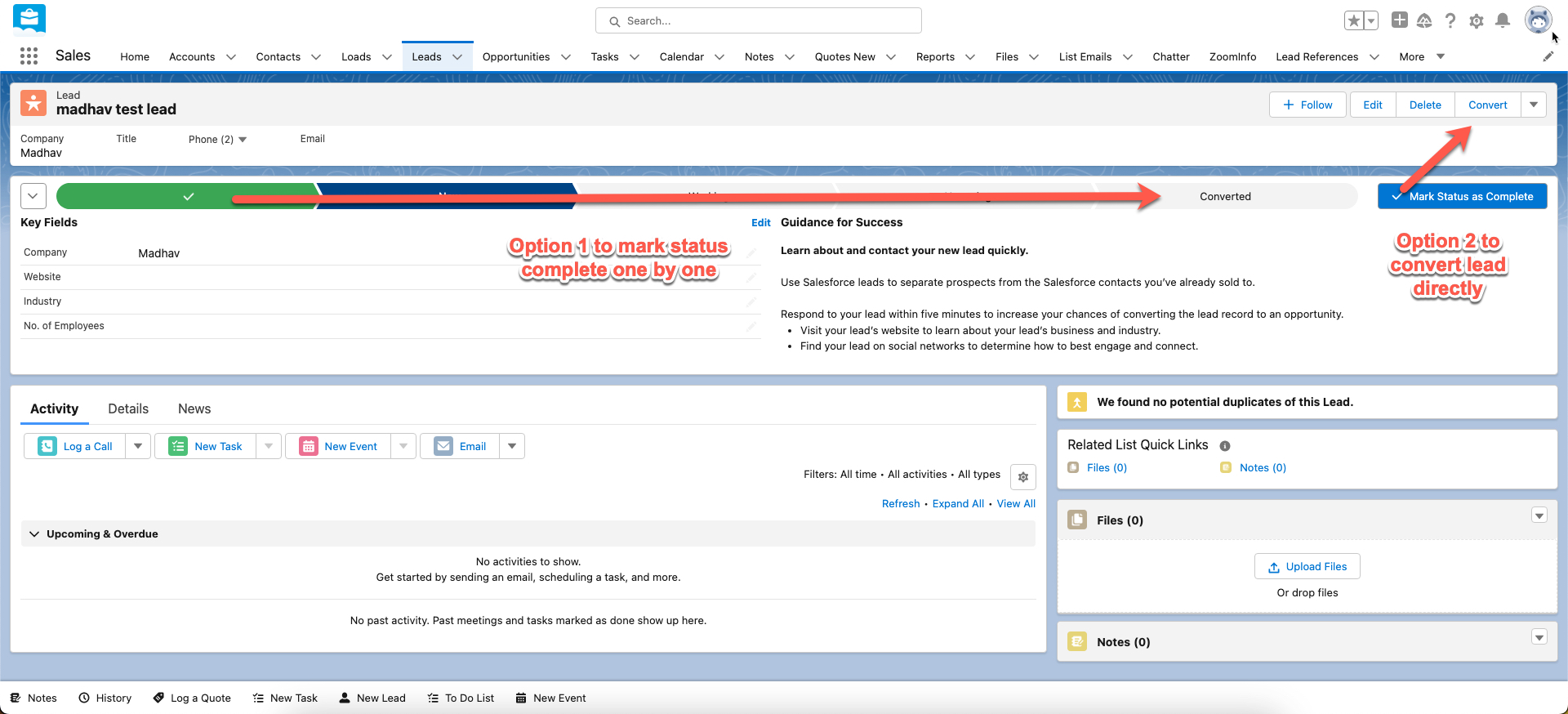The width and height of the screenshot is (1568, 714).
Task: Open Log a Quote in utility bar
Action: point(192,698)
